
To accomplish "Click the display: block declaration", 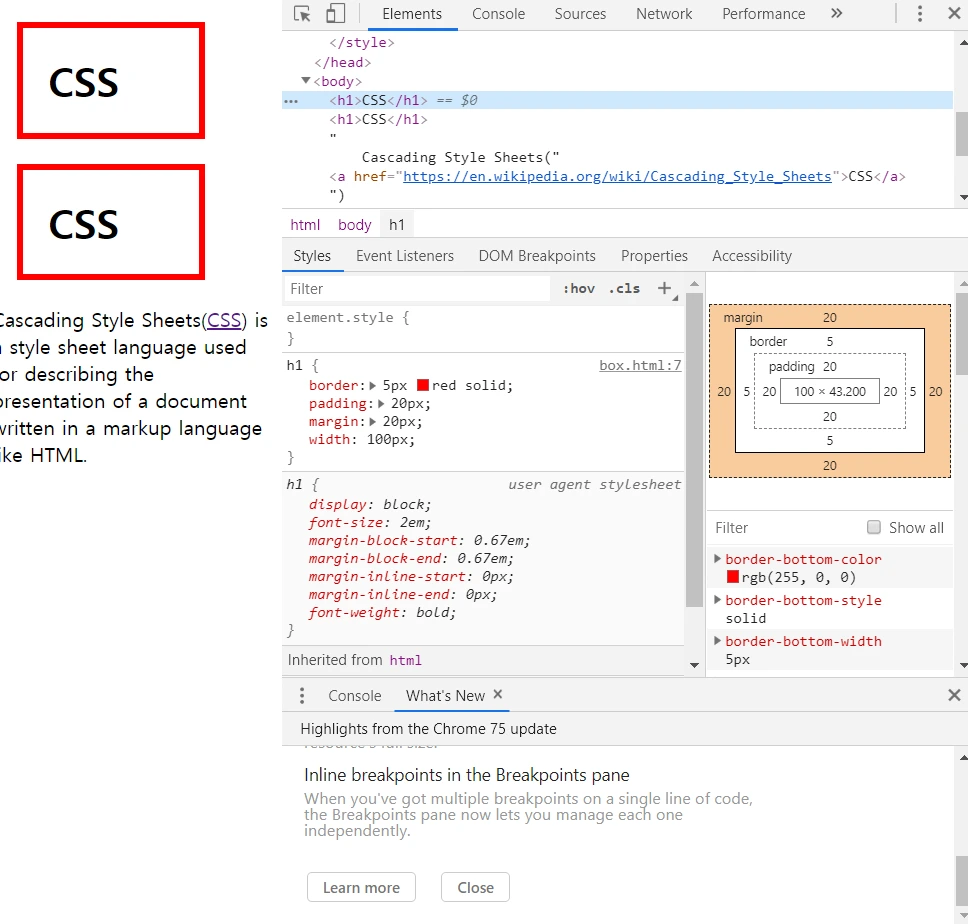I will tap(369, 504).
